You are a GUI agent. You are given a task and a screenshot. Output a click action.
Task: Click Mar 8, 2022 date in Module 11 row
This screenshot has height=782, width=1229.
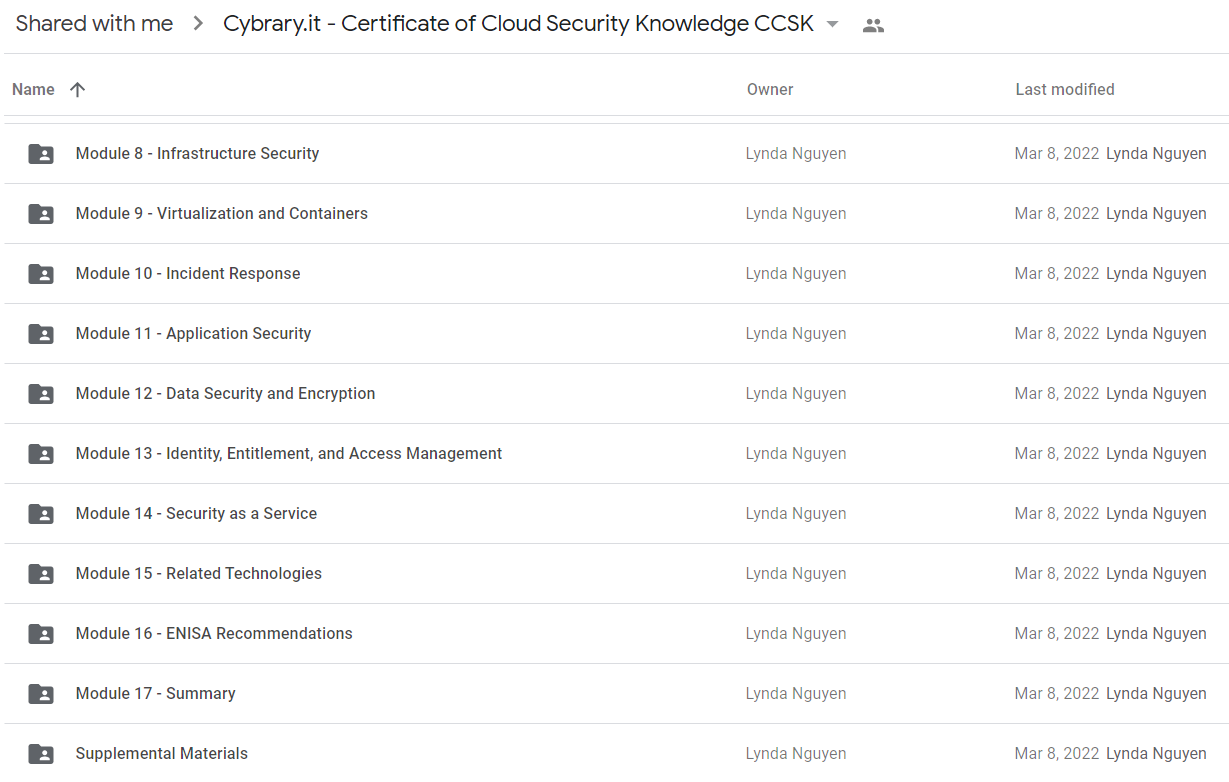coord(1057,333)
